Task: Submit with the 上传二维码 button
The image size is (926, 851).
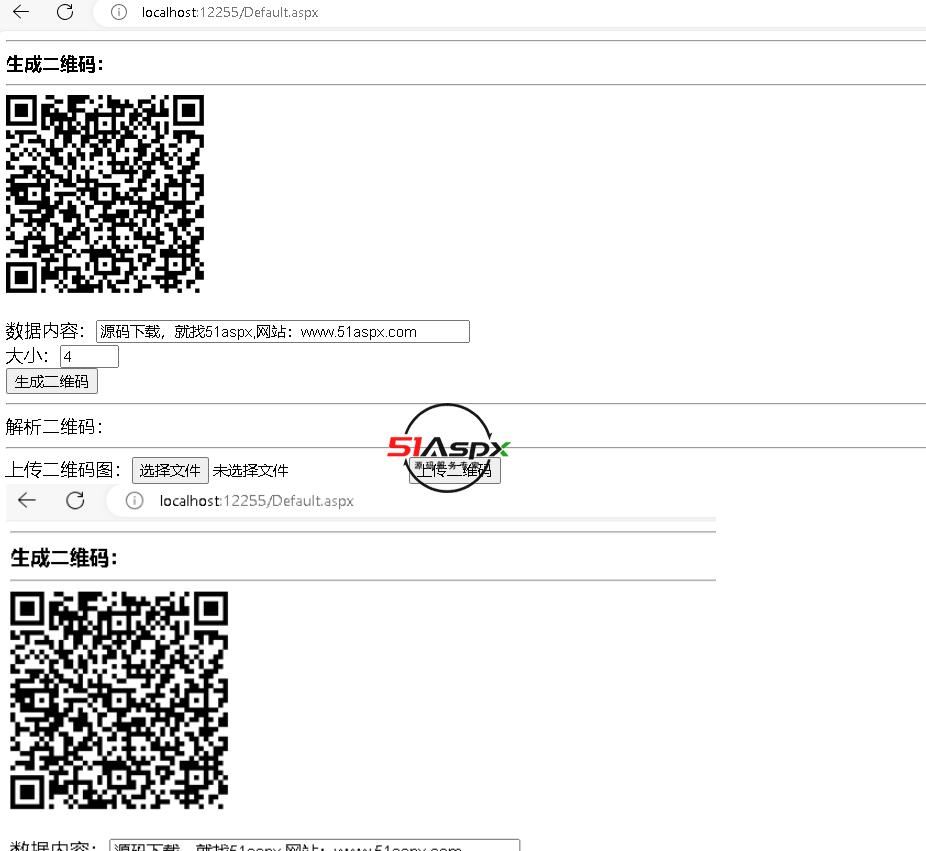Action: coord(455,471)
